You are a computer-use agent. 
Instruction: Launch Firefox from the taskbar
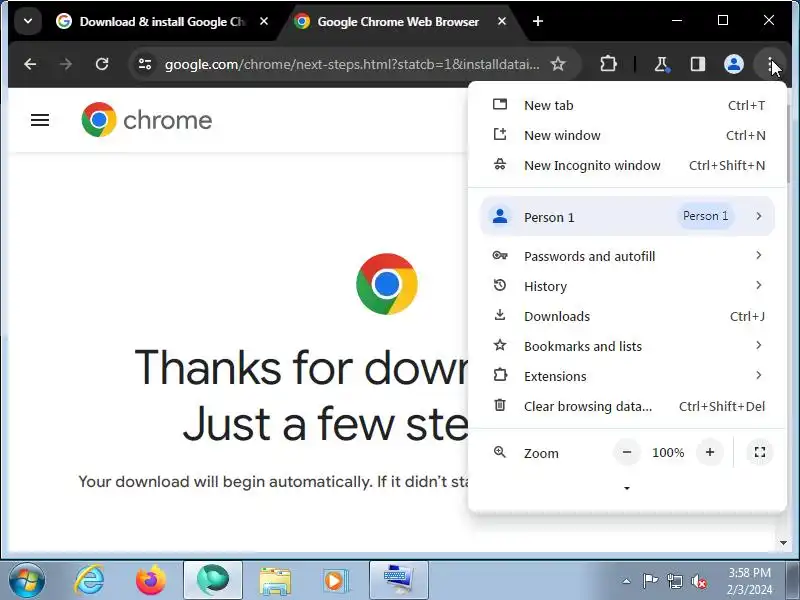click(x=151, y=581)
